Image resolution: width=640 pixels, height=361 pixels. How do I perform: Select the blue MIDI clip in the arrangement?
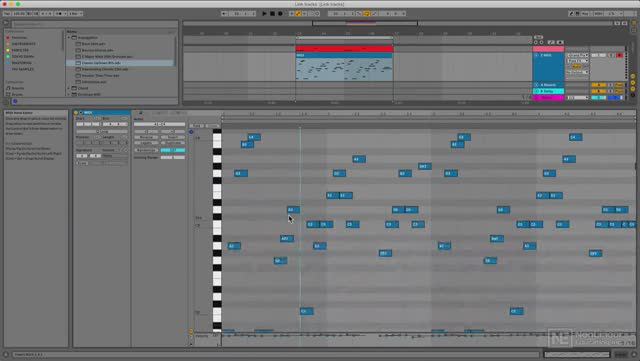pos(344,67)
